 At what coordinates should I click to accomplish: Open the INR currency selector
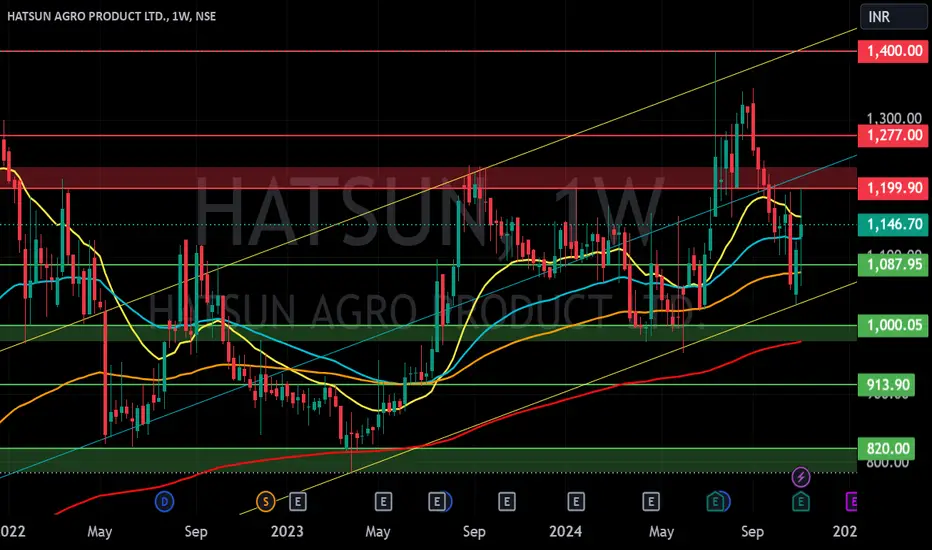(x=892, y=17)
